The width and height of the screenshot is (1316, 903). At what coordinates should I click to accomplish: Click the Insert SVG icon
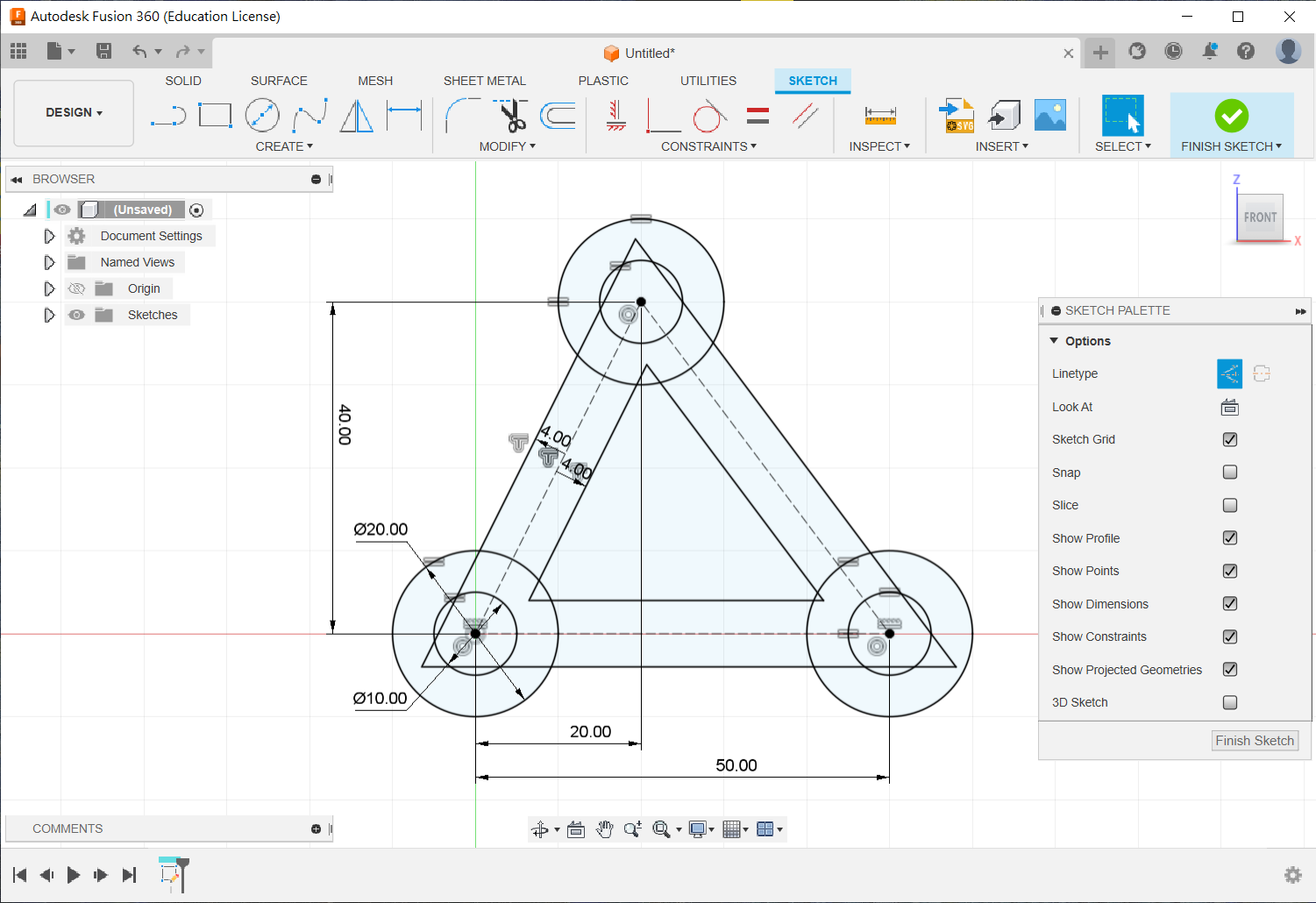[x=957, y=116]
